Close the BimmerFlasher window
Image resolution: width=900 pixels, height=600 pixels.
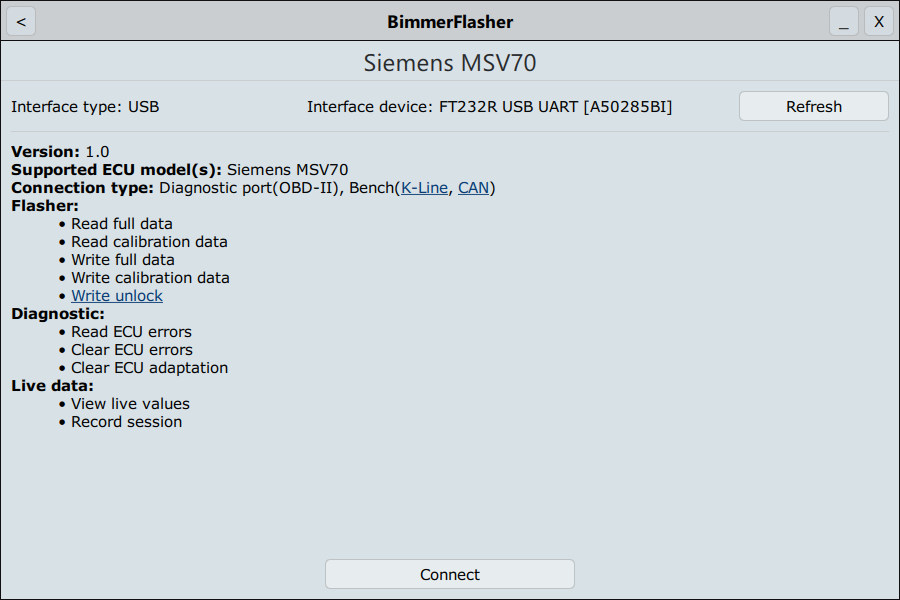click(x=879, y=21)
